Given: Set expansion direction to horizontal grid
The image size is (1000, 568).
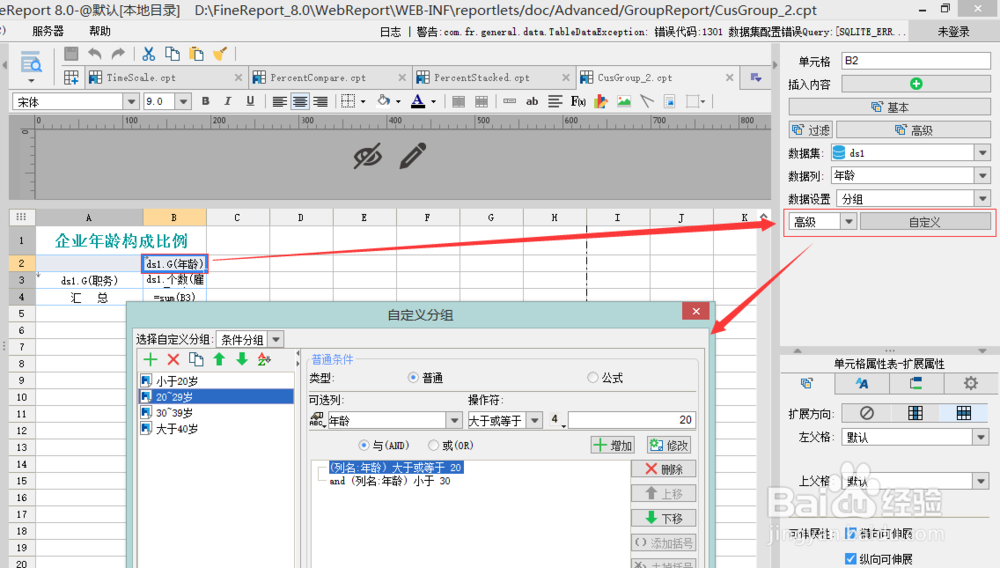Looking at the screenshot, I should click(964, 413).
